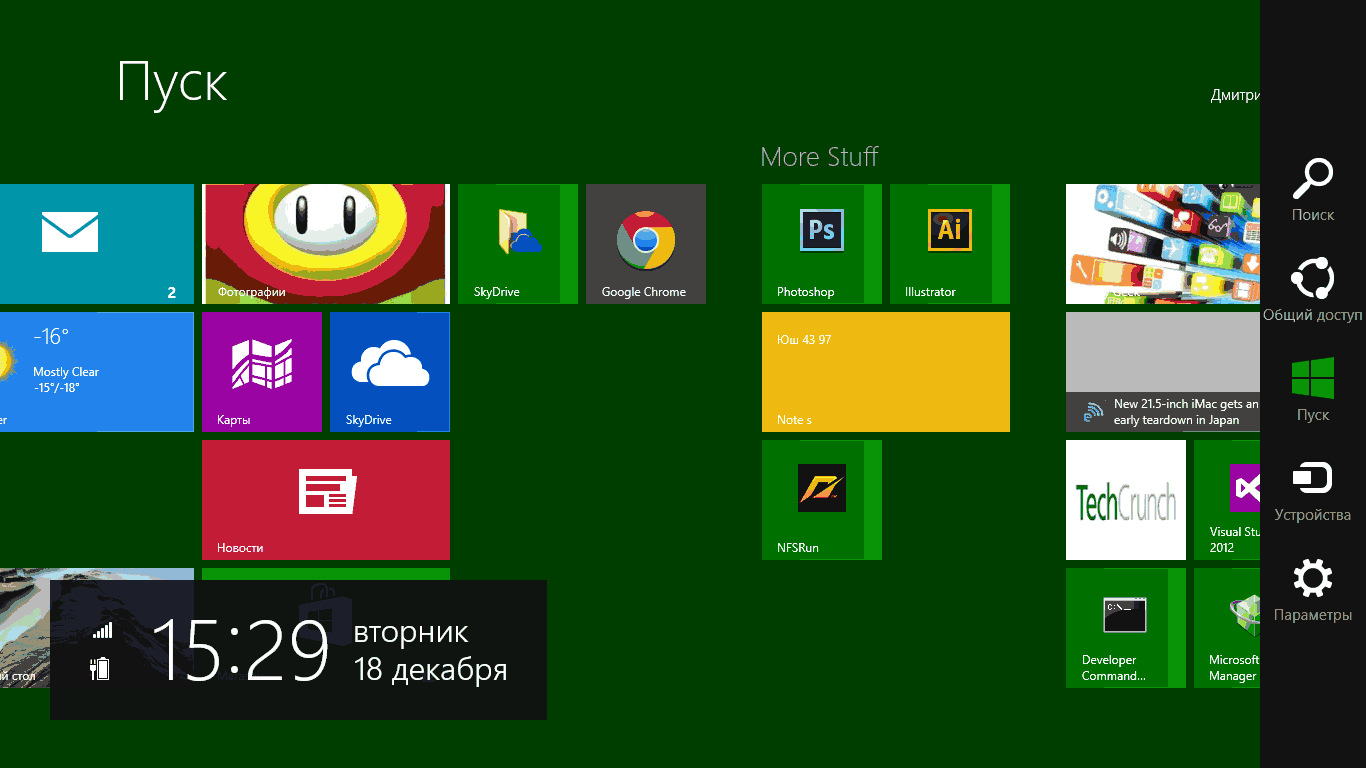Click the 15:29 clock display
The width and height of the screenshot is (1366, 768).
point(241,650)
